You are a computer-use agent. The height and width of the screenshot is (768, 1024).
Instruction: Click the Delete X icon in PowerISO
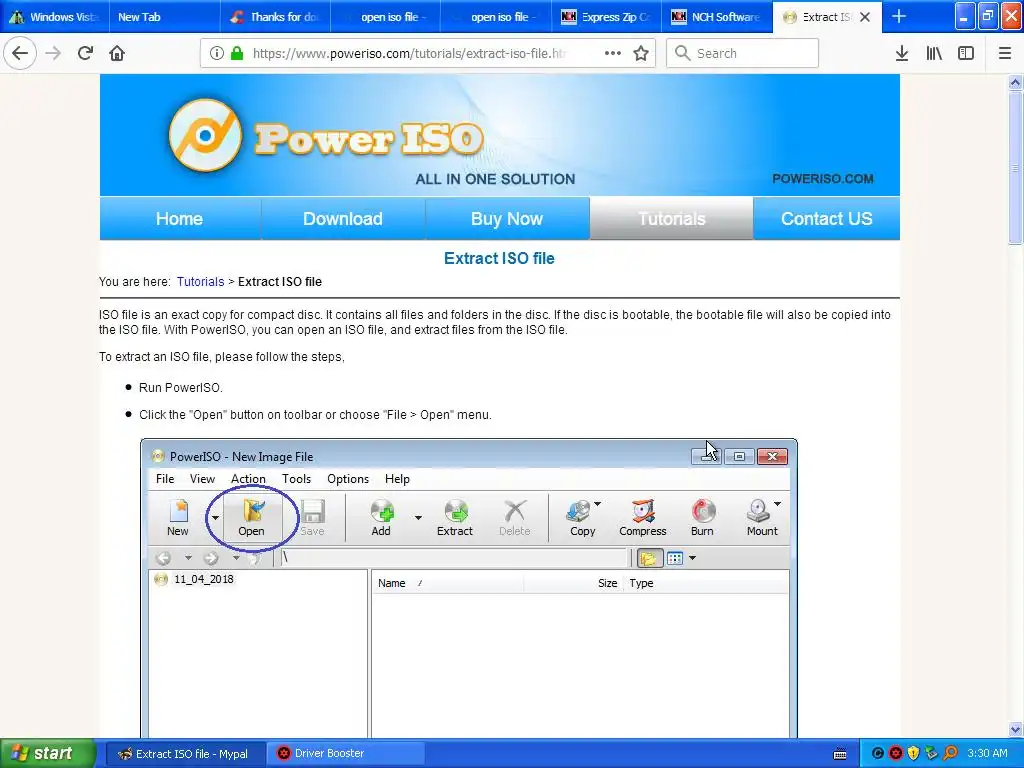pos(515,511)
